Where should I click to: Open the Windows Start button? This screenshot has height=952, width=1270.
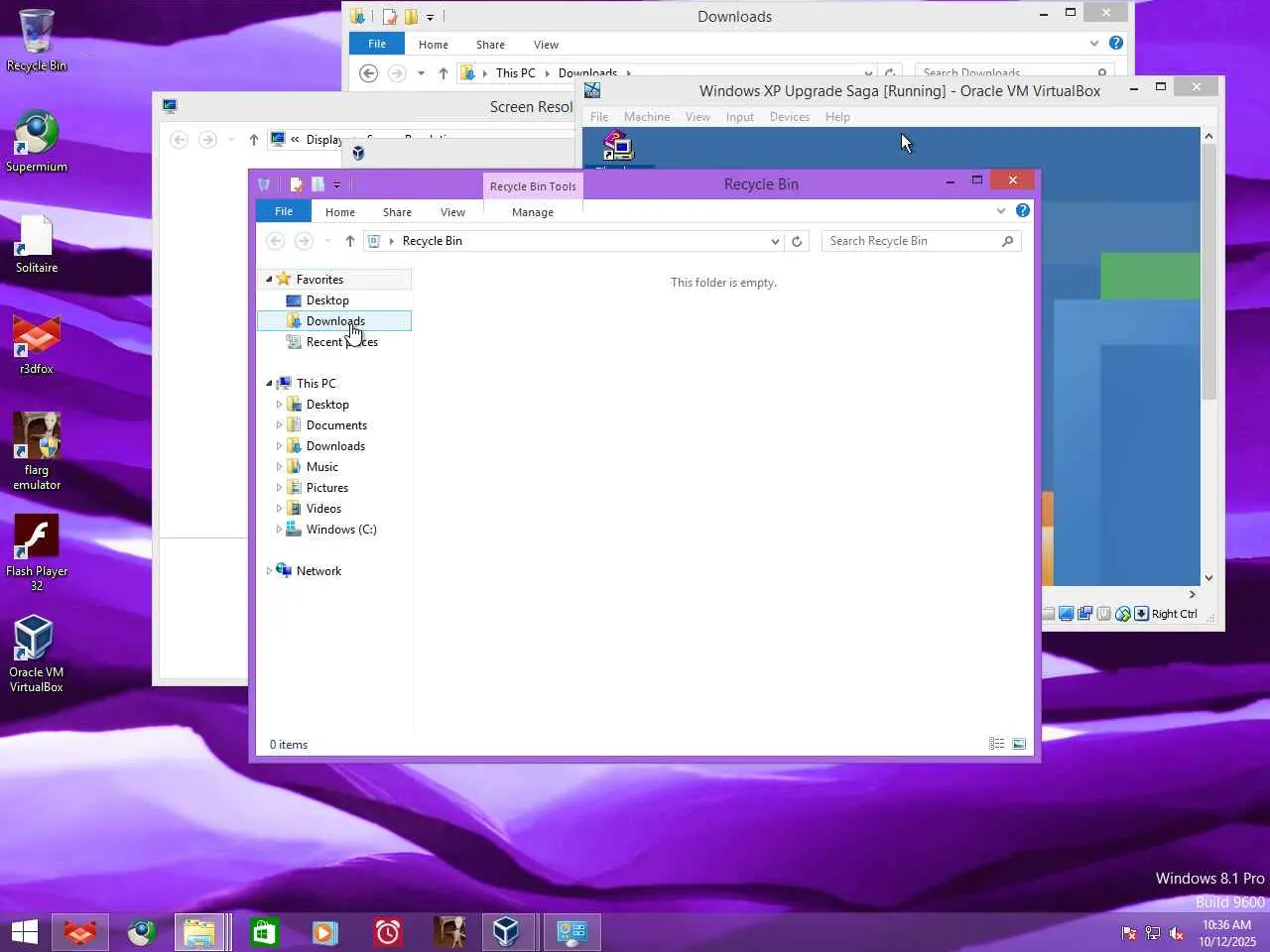(x=25, y=932)
